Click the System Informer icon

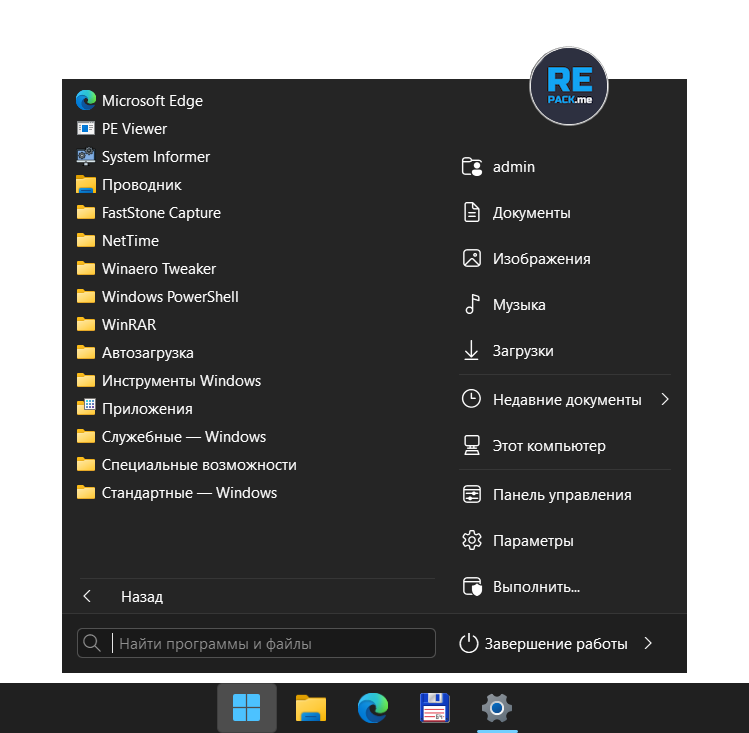(86, 157)
